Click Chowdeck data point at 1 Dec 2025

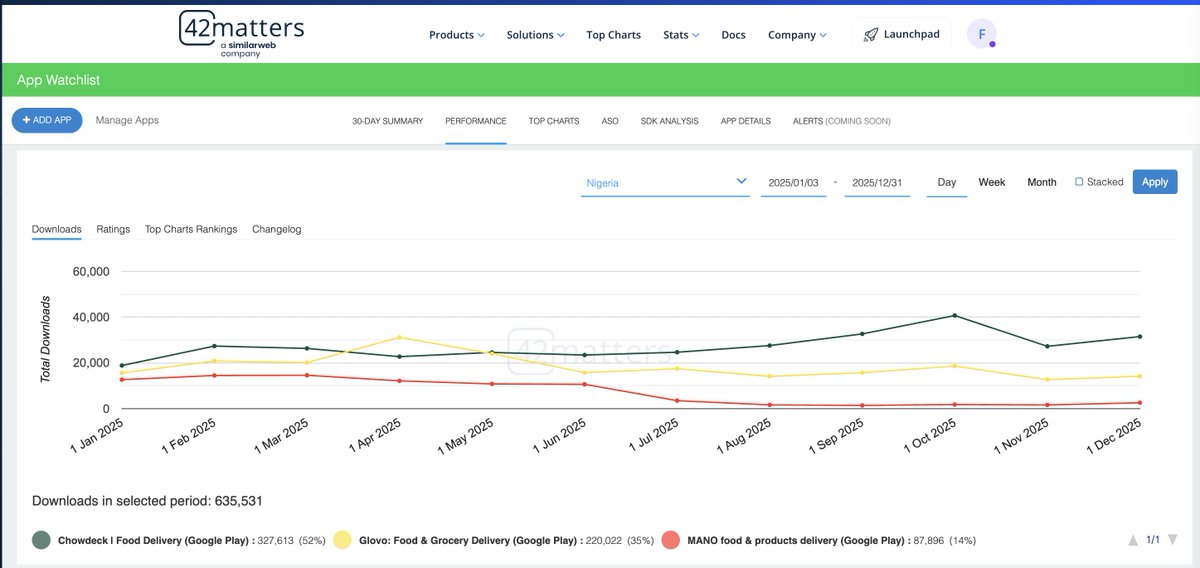point(1139,337)
